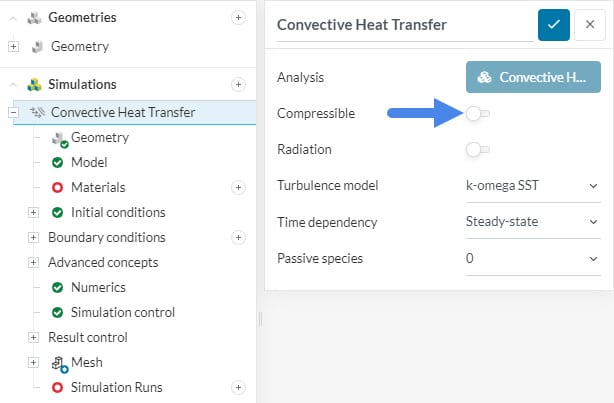
Task: Collapse the Geometries section chevron
Action: pos(13,18)
